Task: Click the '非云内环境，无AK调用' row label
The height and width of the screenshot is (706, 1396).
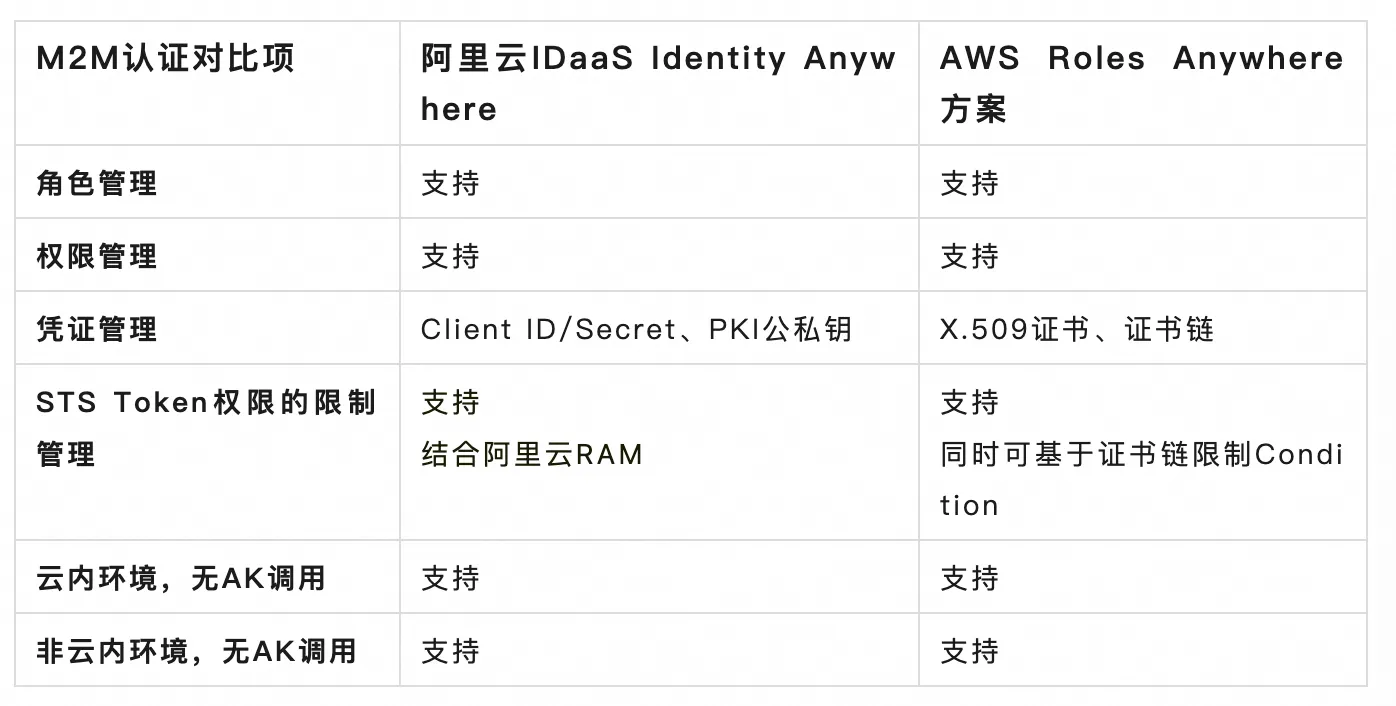Action: click(x=197, y=651)
